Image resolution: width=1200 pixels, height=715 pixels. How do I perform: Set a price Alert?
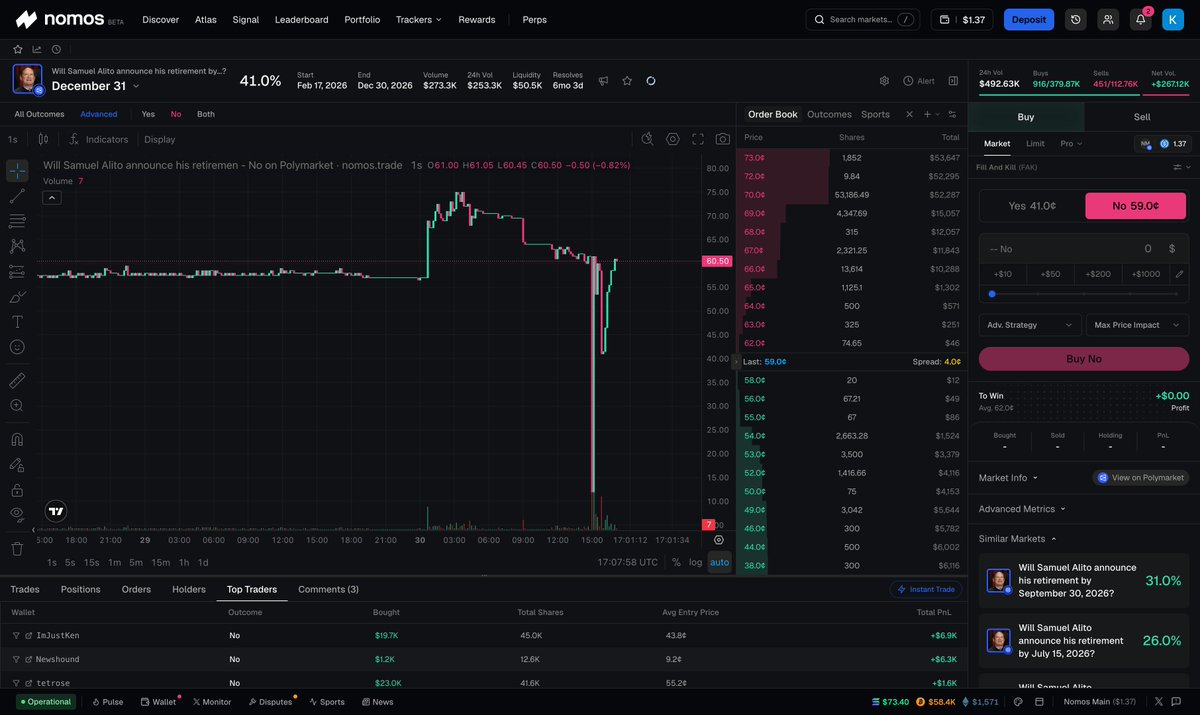[x=918, y=81]
